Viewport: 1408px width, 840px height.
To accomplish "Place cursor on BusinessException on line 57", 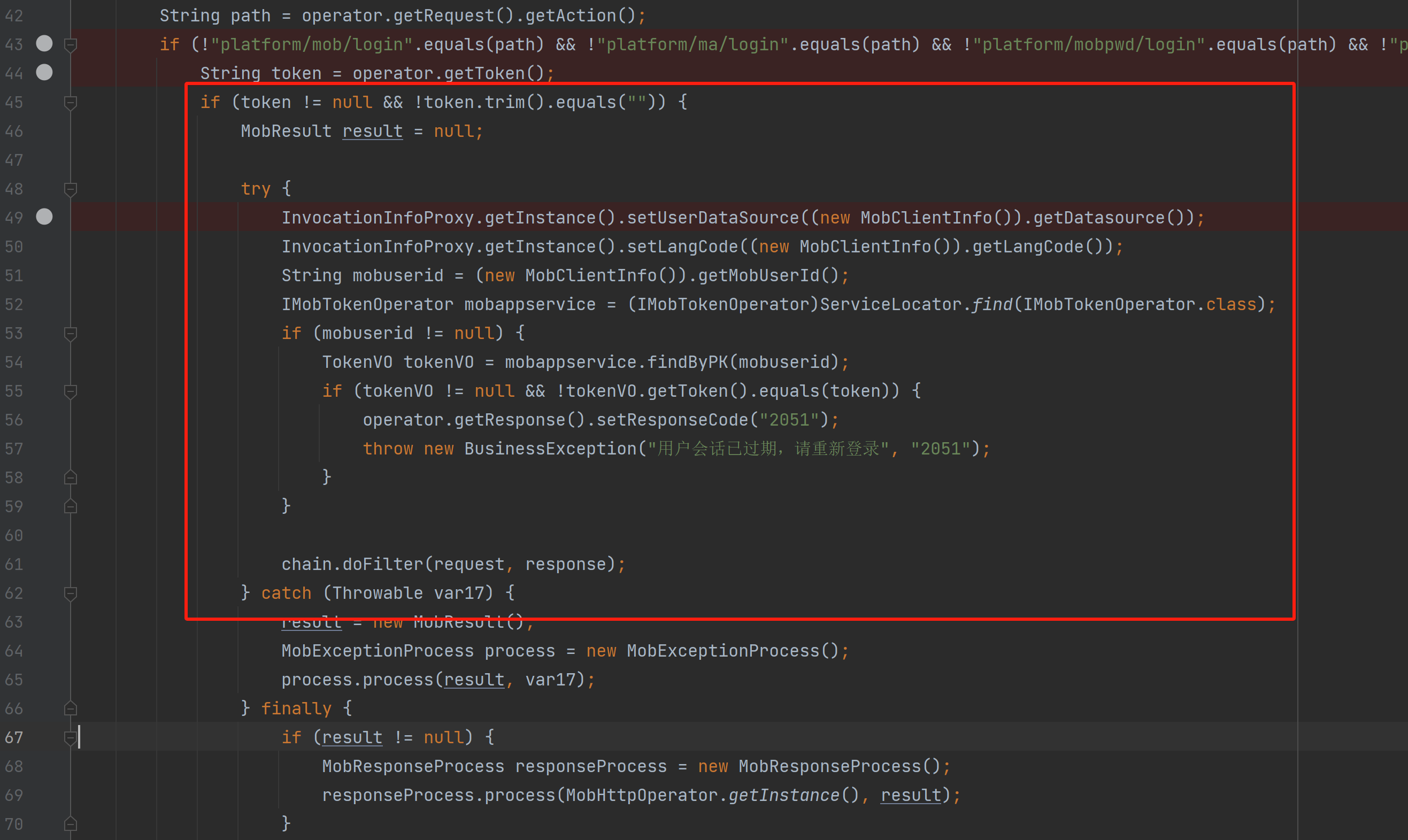I will (x=550, y=449).
